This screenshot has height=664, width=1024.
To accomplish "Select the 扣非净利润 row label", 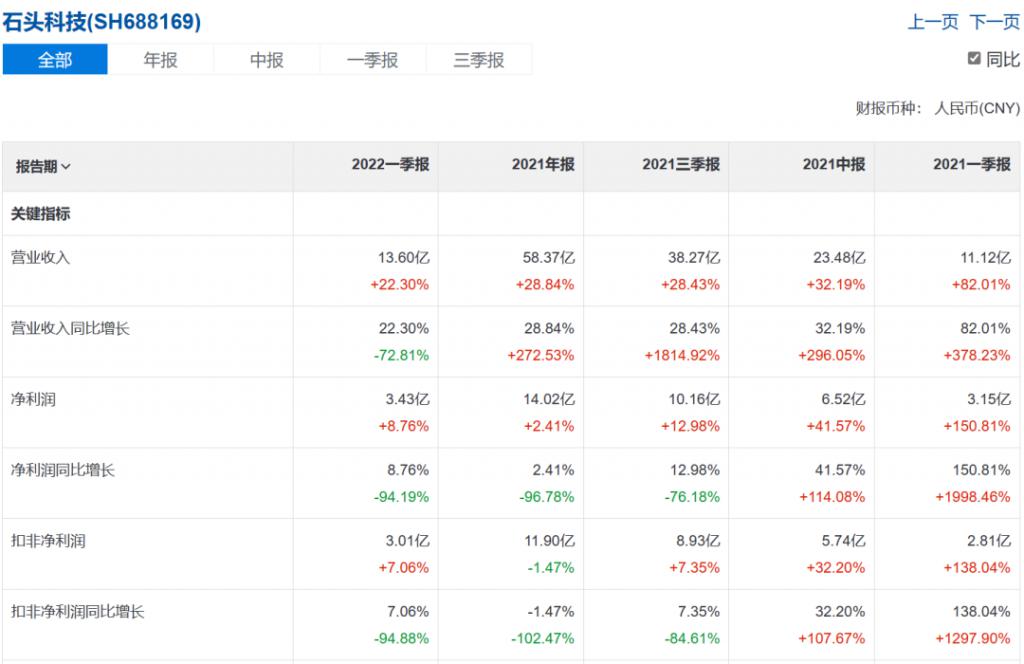I will [x=48, y=541].
